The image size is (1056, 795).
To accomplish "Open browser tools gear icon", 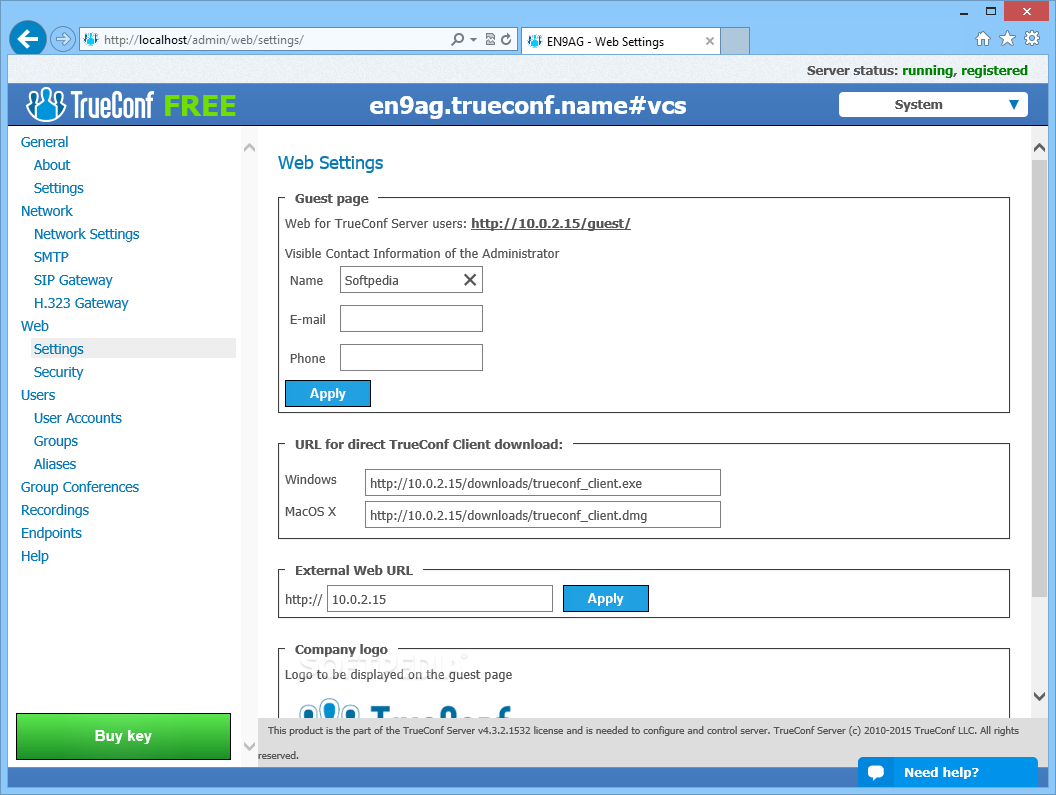I will pyautogui.click(x=1032, y=38).
